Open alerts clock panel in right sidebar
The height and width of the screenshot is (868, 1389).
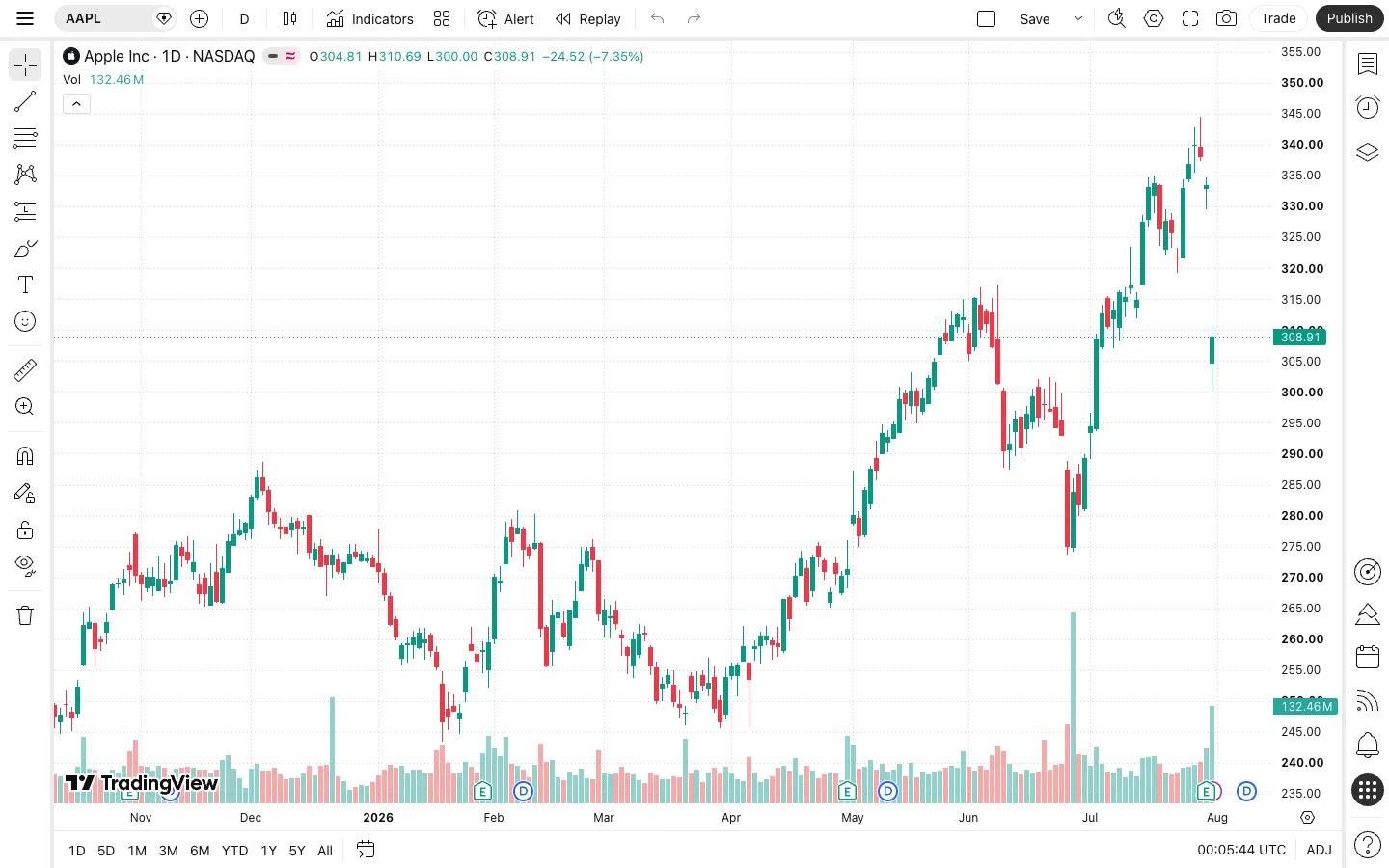click(x=1368, y=107)
